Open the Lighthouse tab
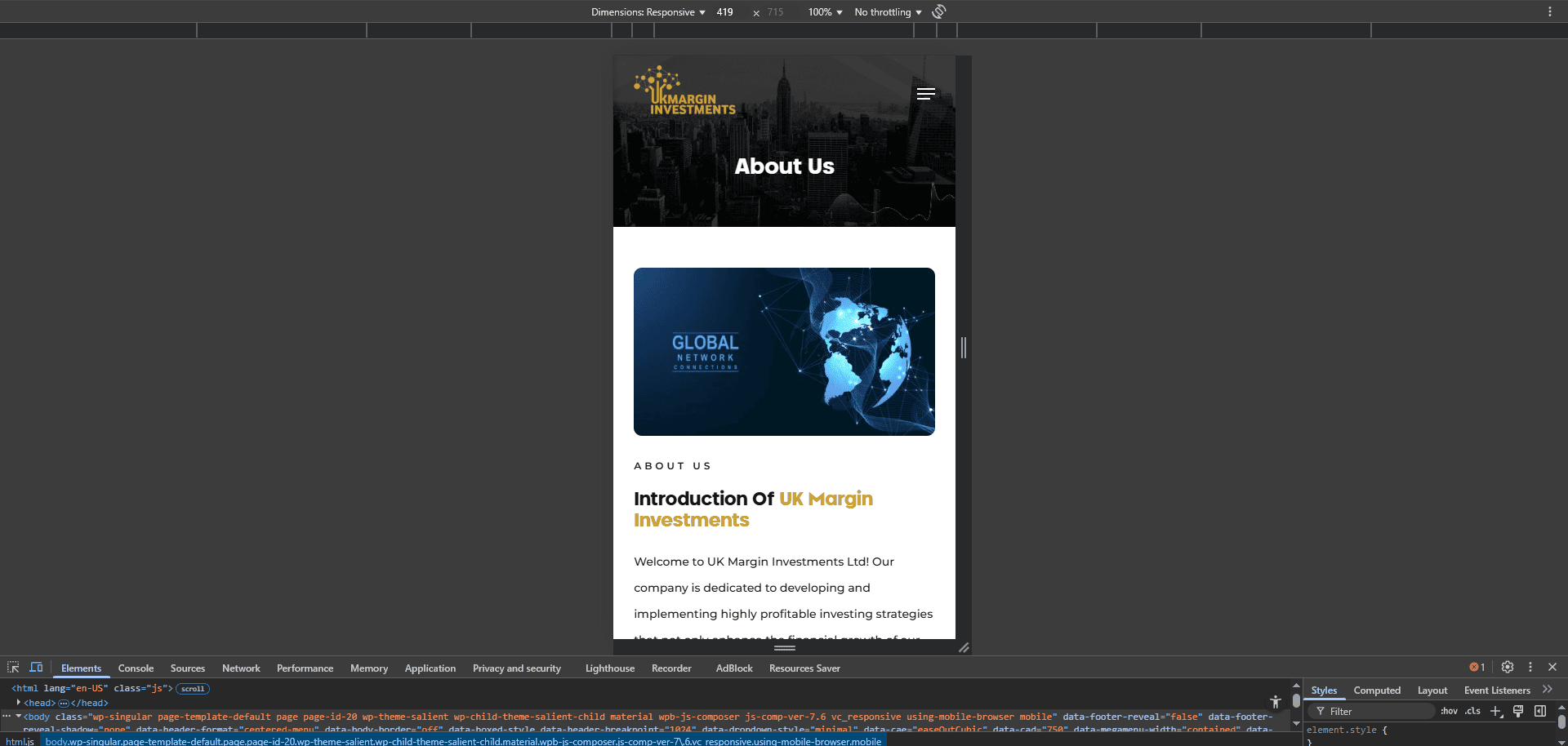The image size is (1568, 746). pyautogui.click(x=610, y=668)
